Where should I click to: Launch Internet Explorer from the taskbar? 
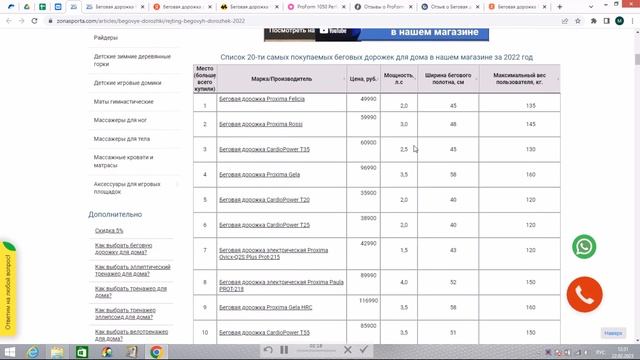click(x=33, y=352)
